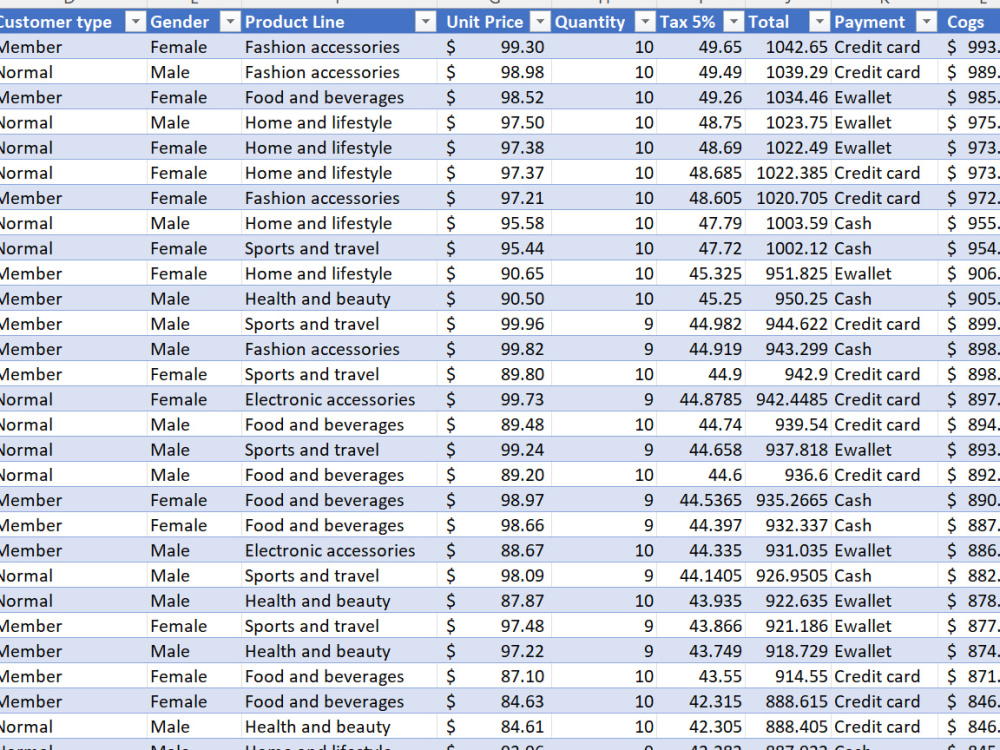The image size is (1000, 750).
Task: Open the Product Line filter dropdown
Action: coord(425,22)
